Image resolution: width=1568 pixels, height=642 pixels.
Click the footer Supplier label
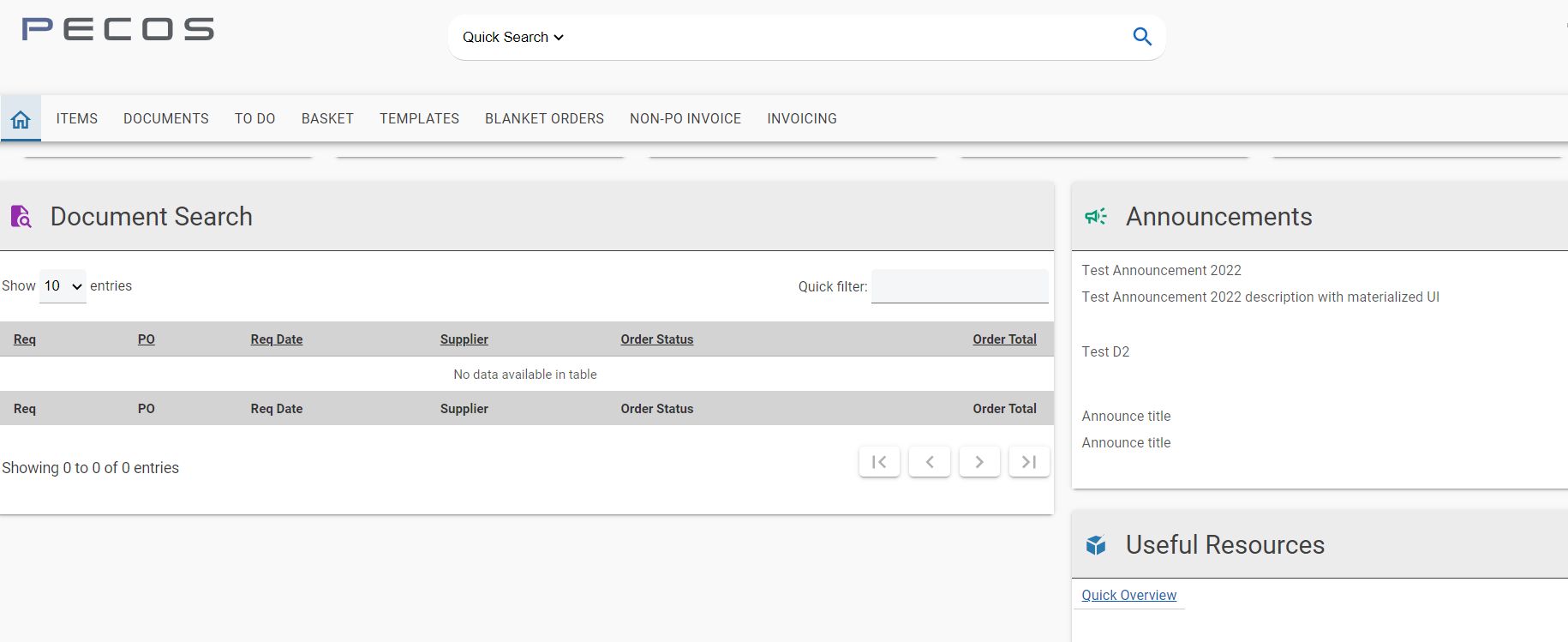click(464, 409)
